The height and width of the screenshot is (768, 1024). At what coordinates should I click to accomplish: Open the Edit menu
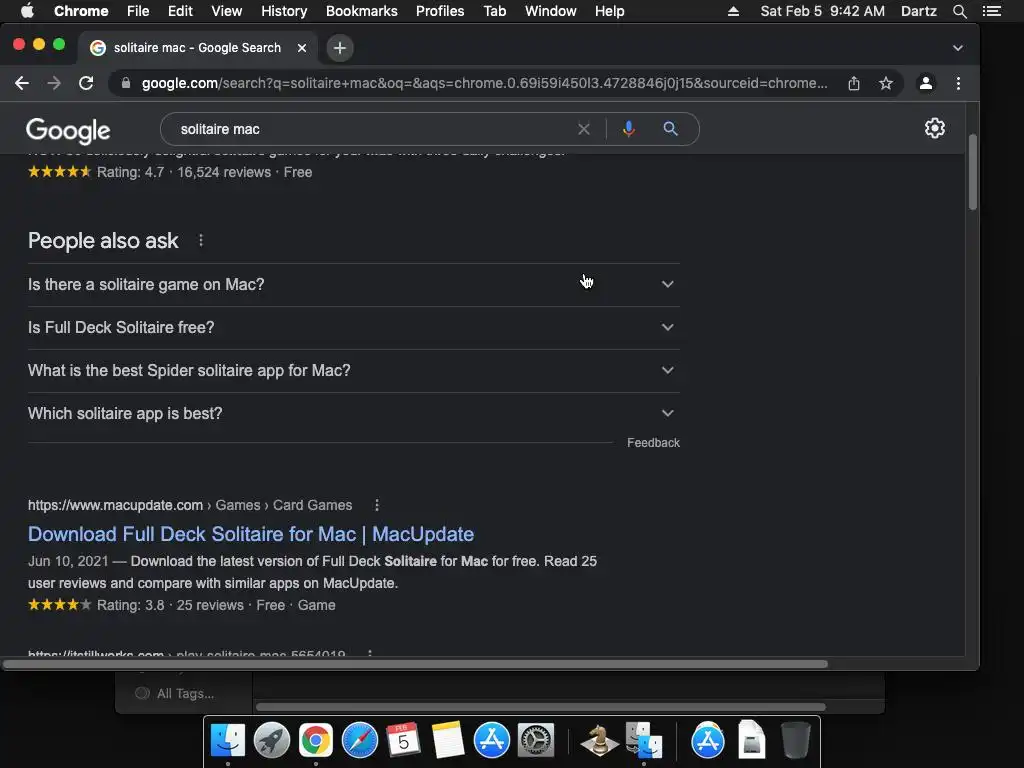pyautogui.click(x=180, y=11)
